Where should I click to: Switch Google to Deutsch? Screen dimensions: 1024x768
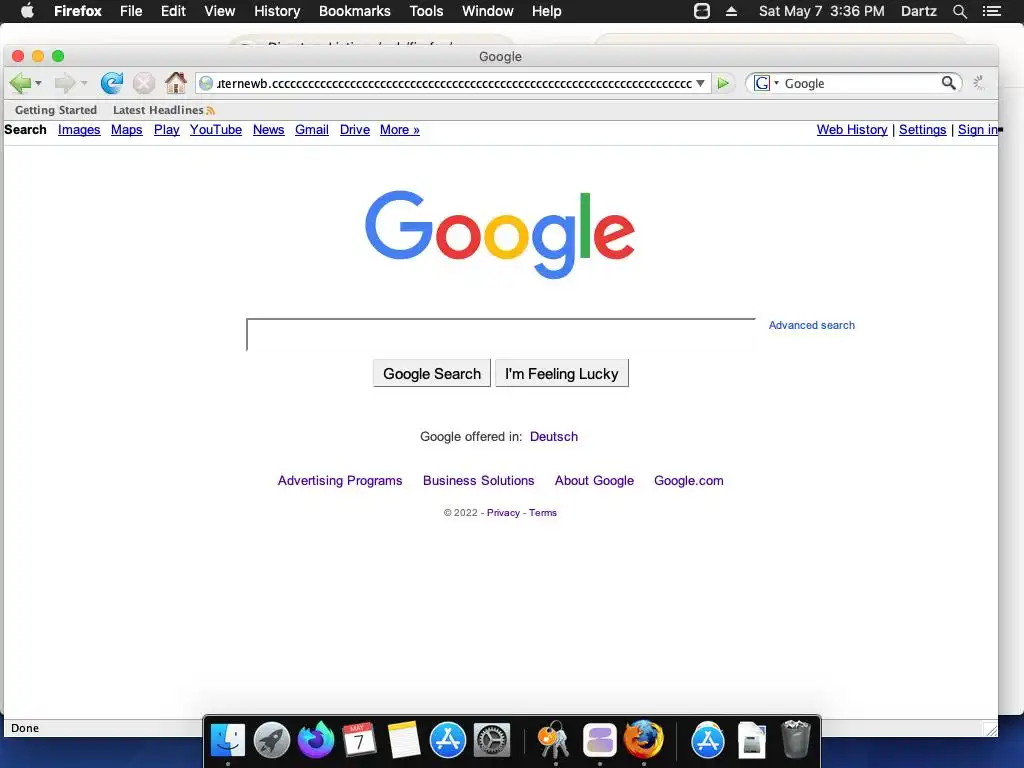554,436
